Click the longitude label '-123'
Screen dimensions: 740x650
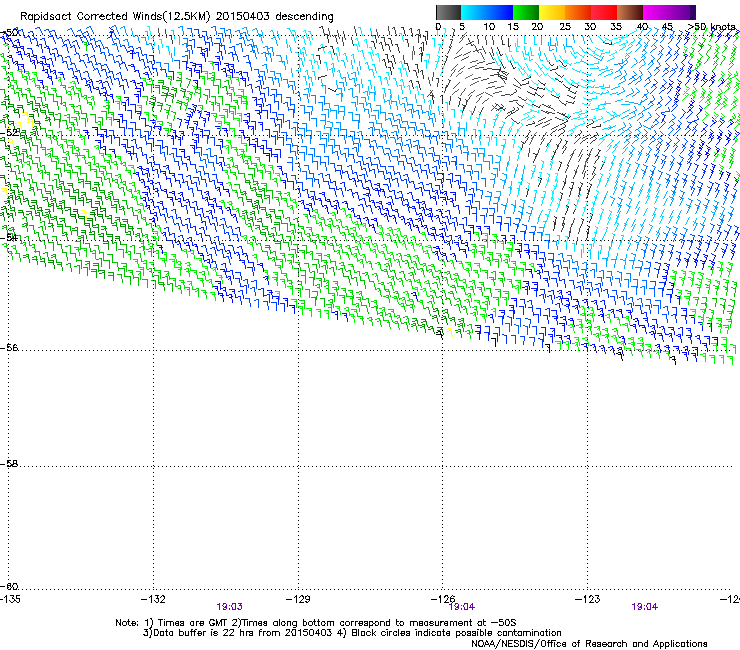(588, 599)
